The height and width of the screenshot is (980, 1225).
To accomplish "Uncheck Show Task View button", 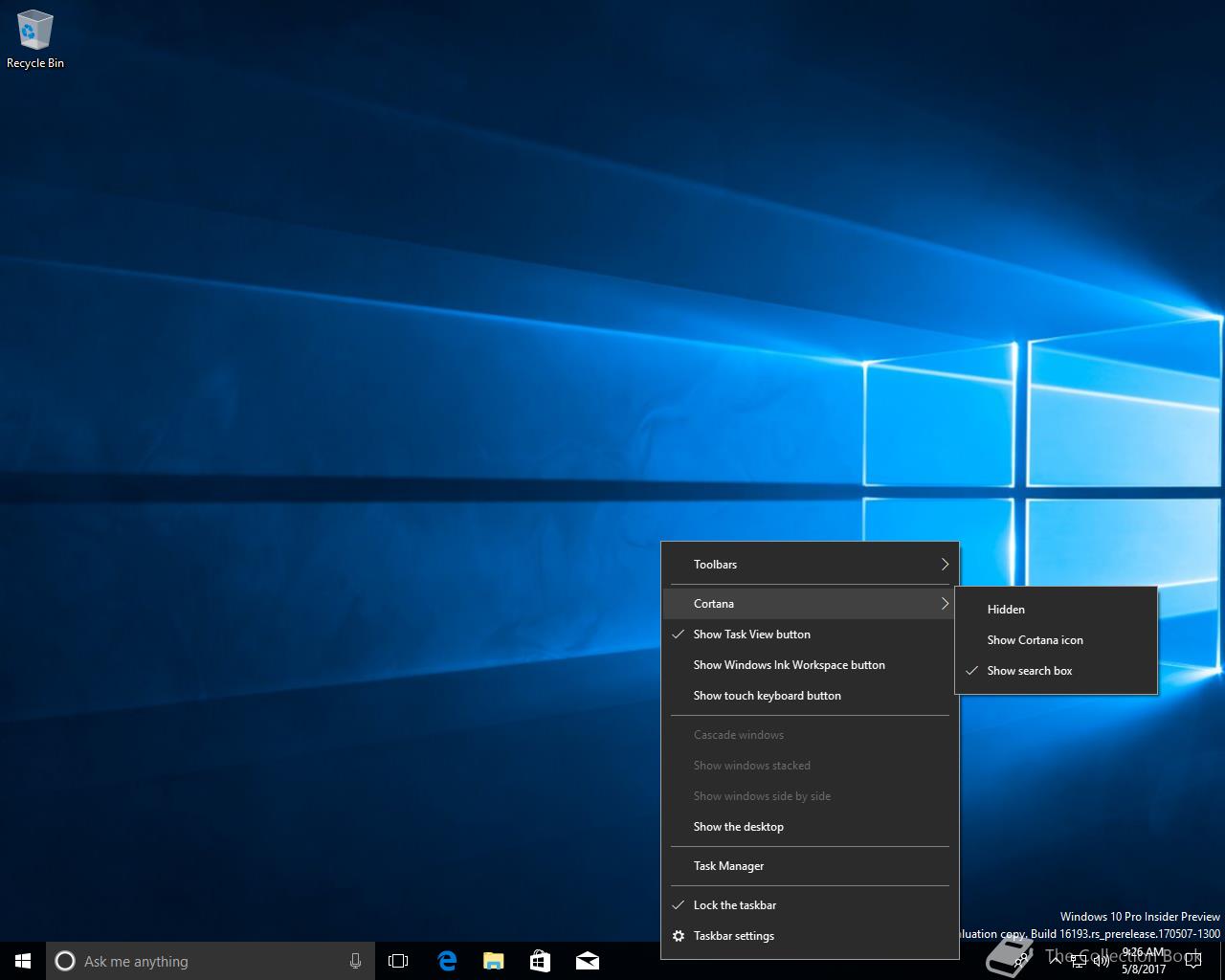I will point(751,635).
